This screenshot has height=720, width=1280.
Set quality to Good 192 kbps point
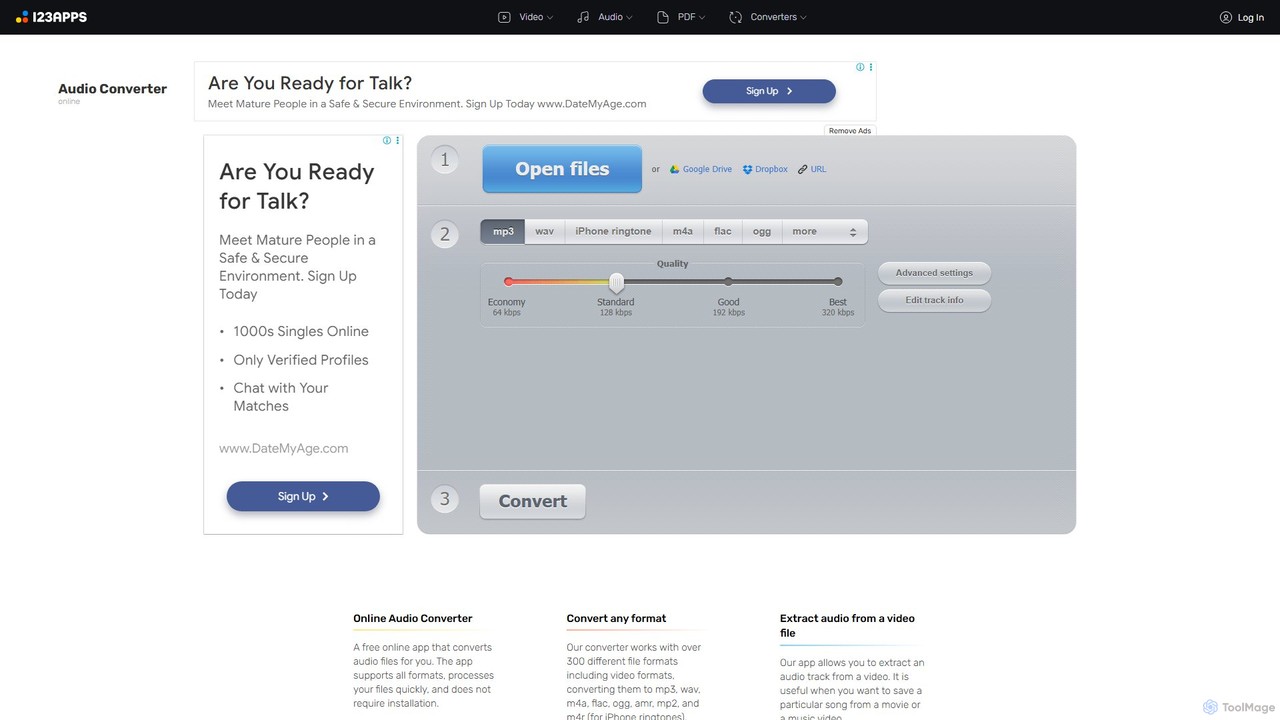[728, 282]
